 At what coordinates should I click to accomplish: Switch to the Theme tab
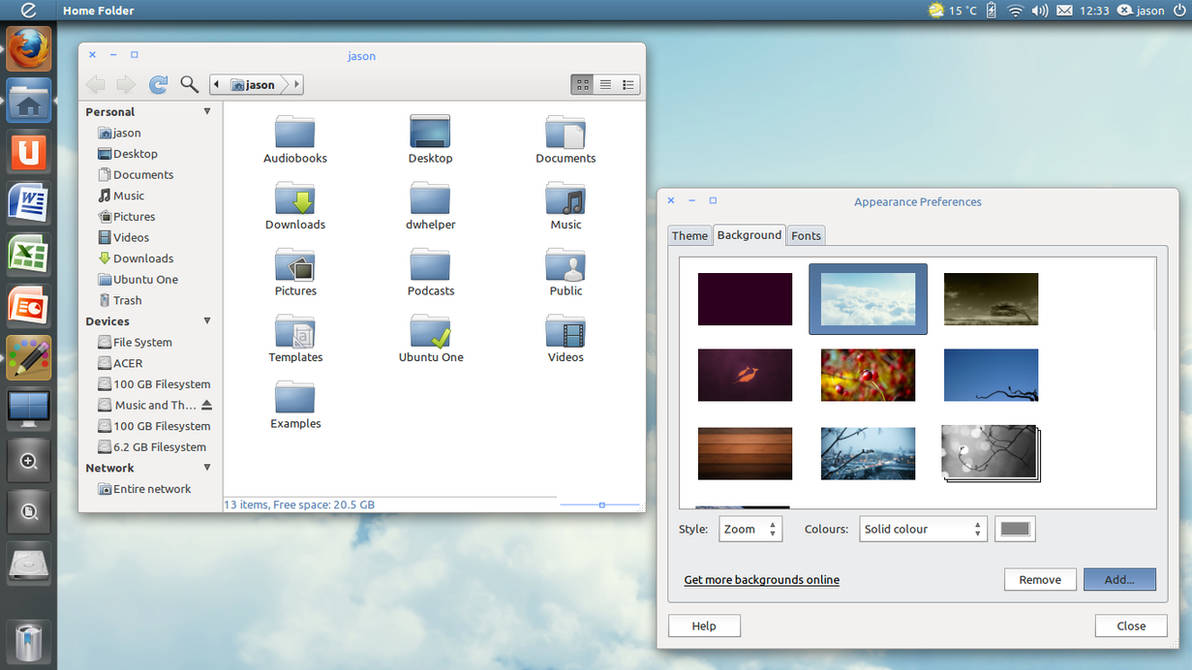pyautogui.click(x=690, y=236)
